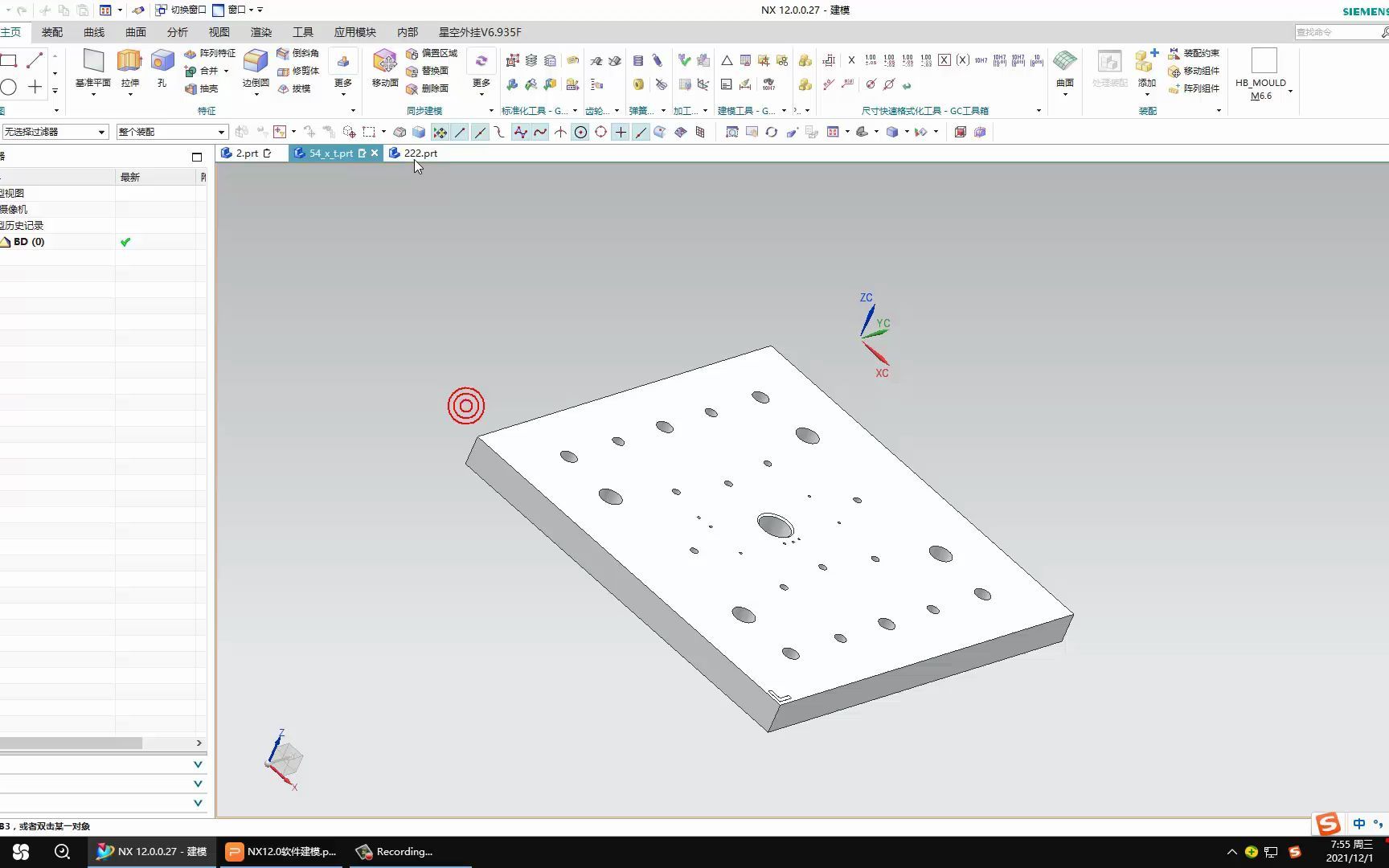The width and height of the screenshot is (1389, 868).
Task: Toggle the arc center snap point
Action: (x=580, y=132)
